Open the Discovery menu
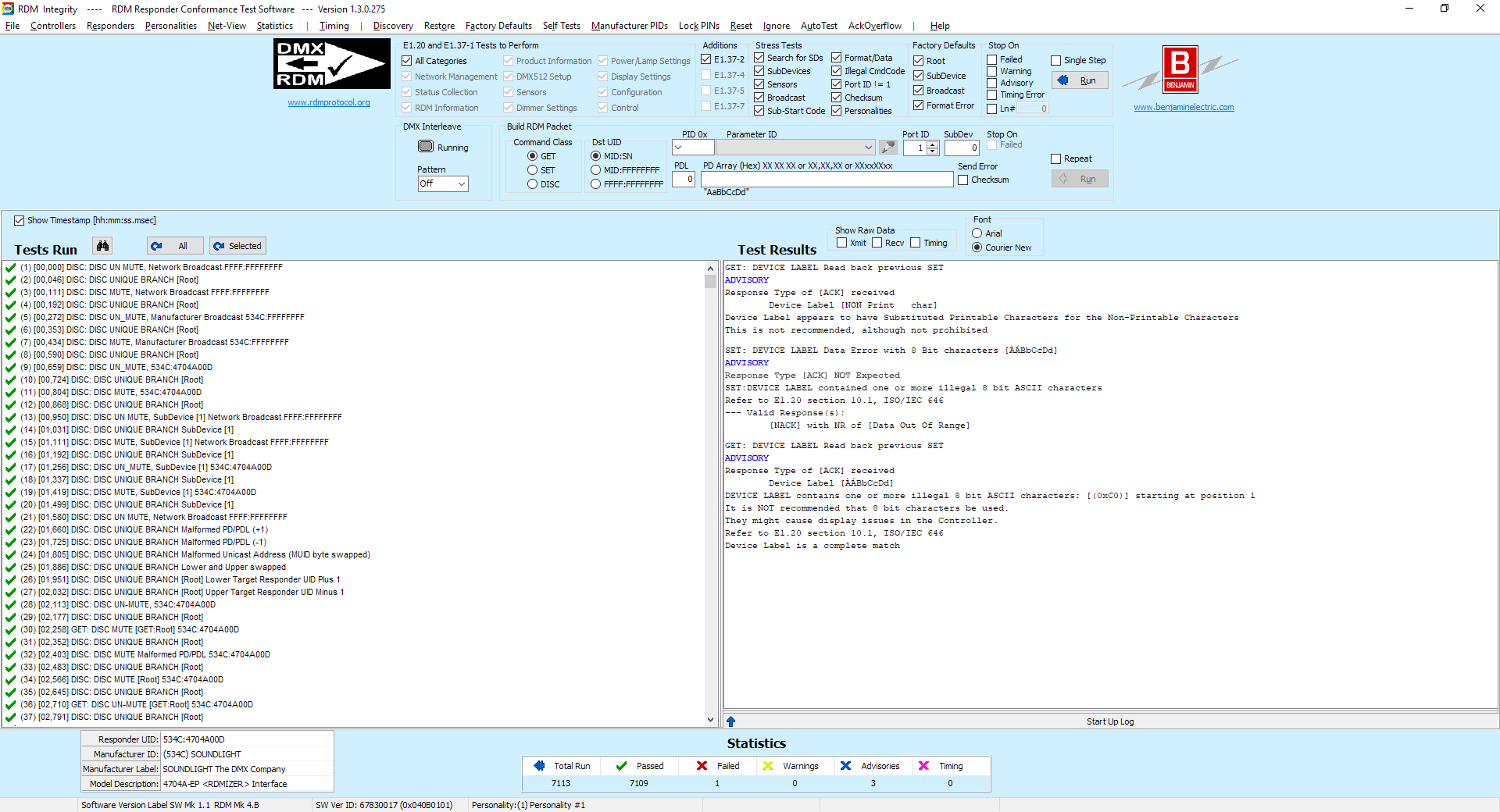The image size is (1500, 812). [393, 26]
